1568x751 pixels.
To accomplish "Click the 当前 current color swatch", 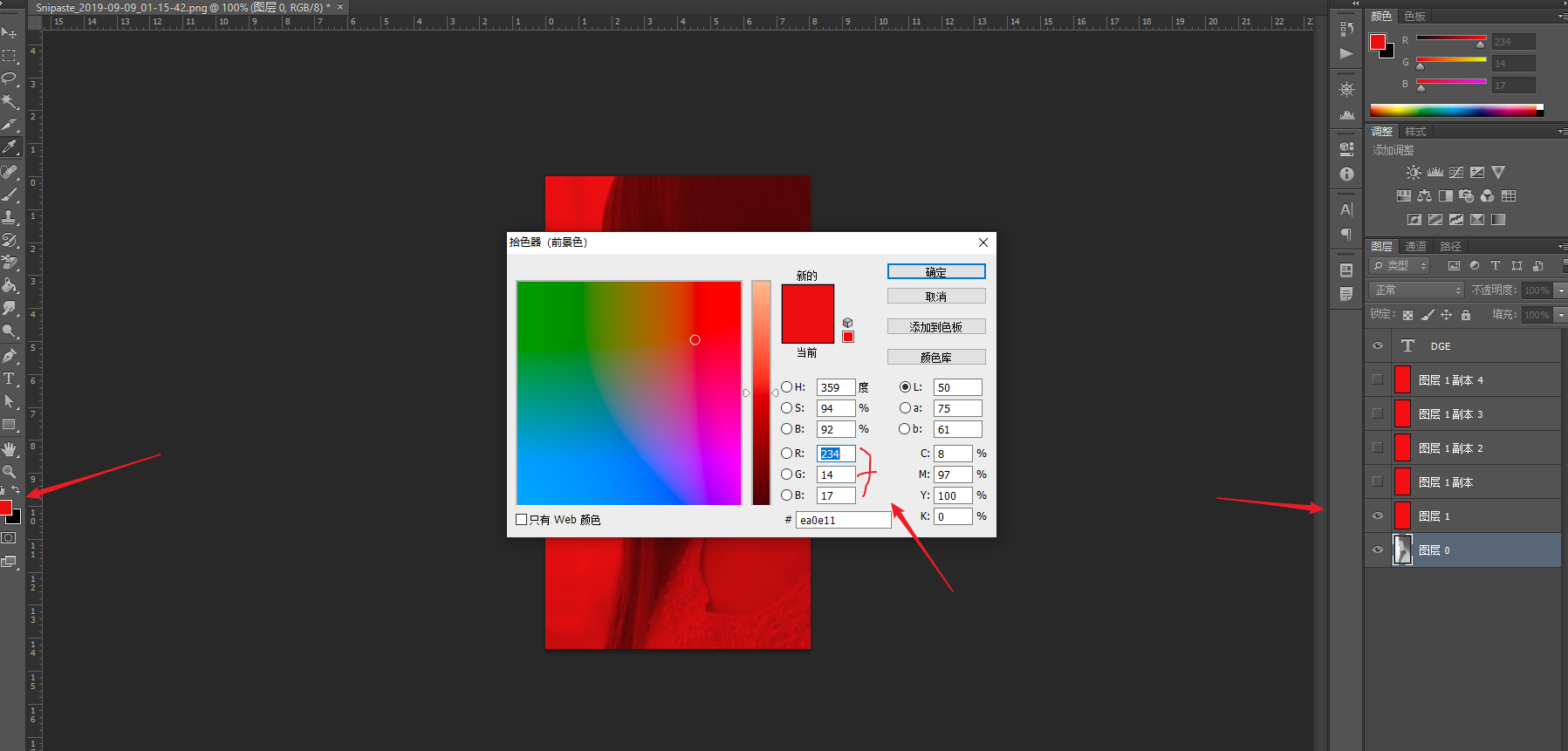I will (808, 329).
